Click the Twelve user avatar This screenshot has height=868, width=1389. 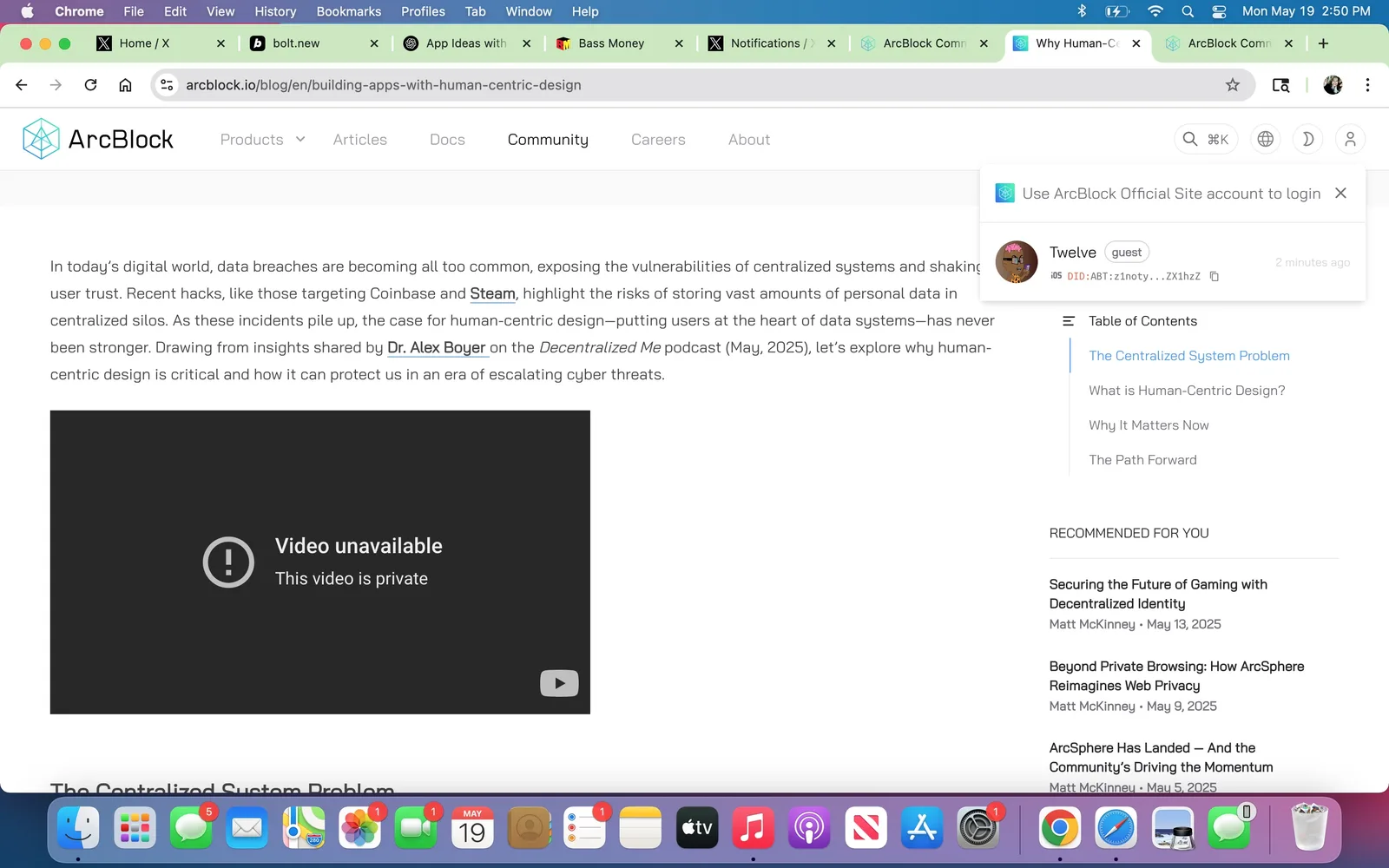pyautogui.click(x=1017, y=262)
